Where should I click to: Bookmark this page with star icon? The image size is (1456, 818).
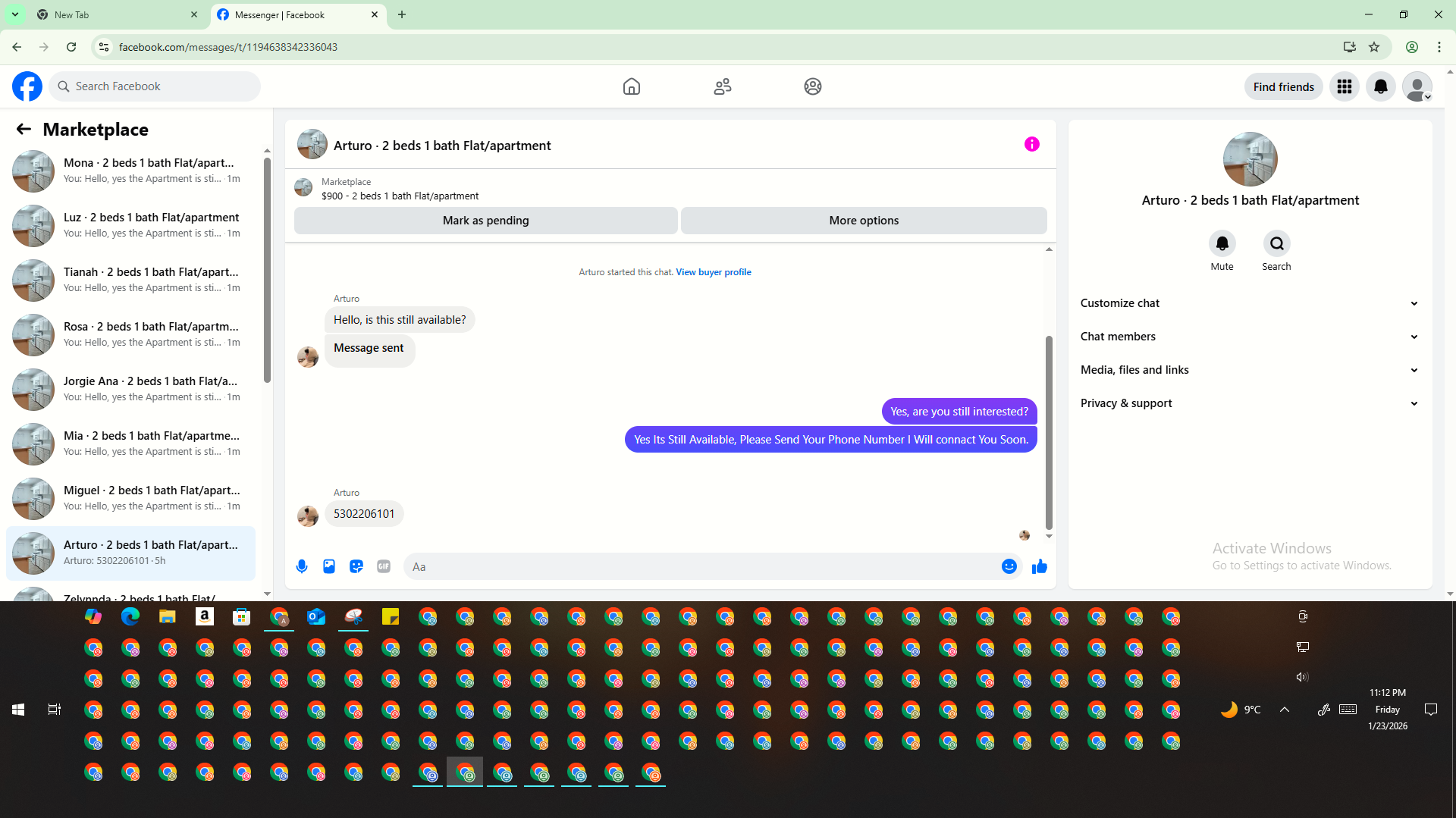coord(1374,47)
